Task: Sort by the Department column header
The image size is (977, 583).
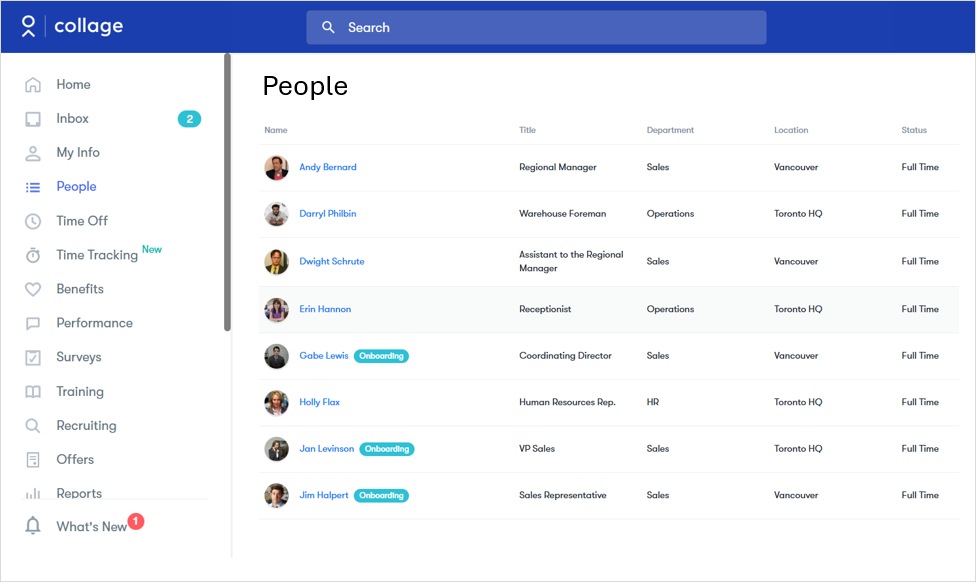Action: 669,130
